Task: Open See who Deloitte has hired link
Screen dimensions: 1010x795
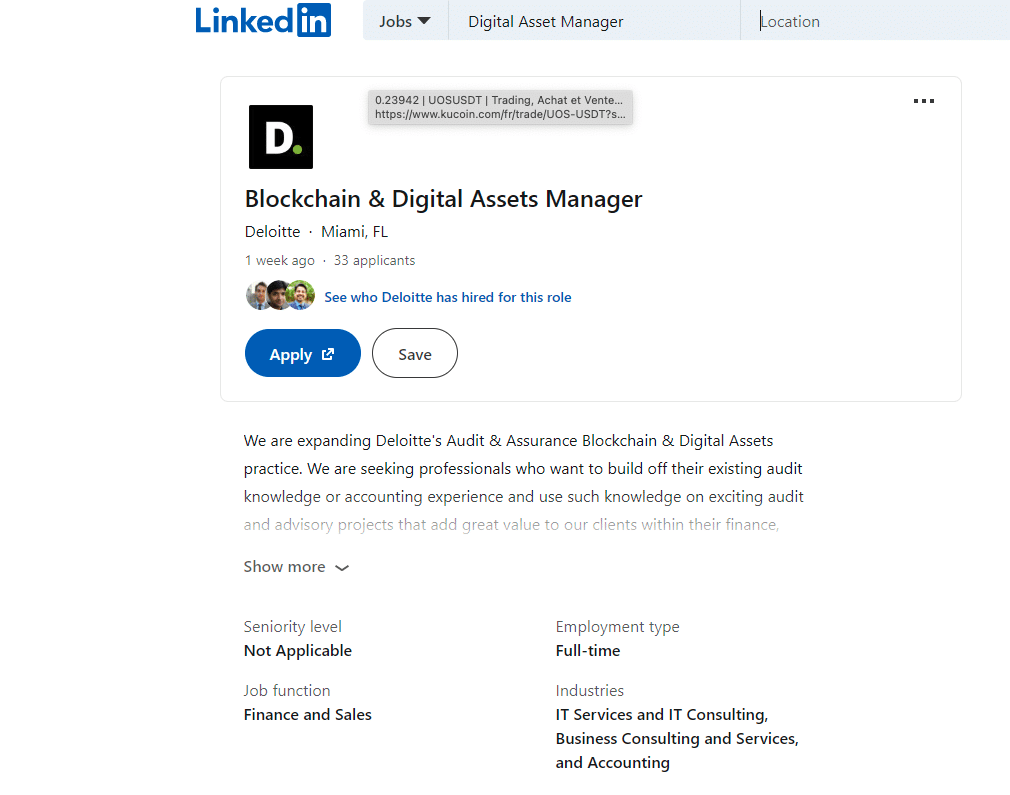Action: [448, 297]
